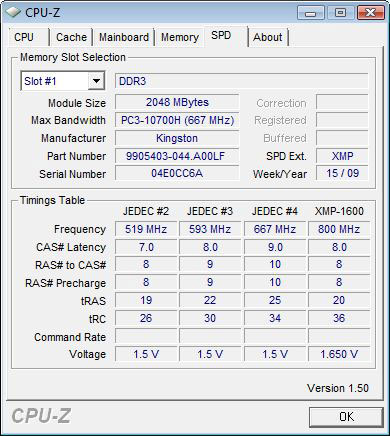Click the tRAS value 22

(210, 300)
